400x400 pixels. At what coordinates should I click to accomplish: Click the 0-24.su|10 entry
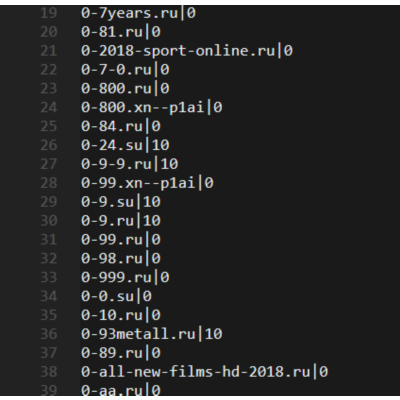pyautogui.click(x=125, y=145)
